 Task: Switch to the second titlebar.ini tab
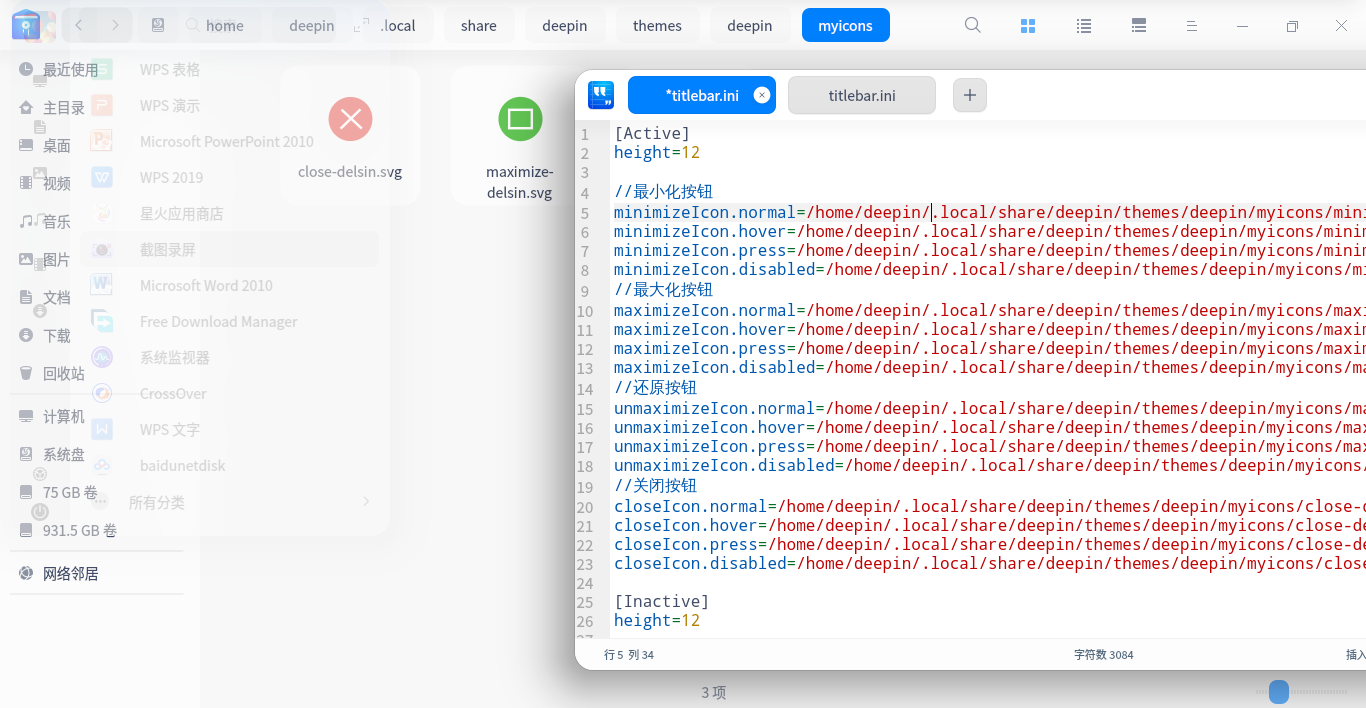click(862, 95)
